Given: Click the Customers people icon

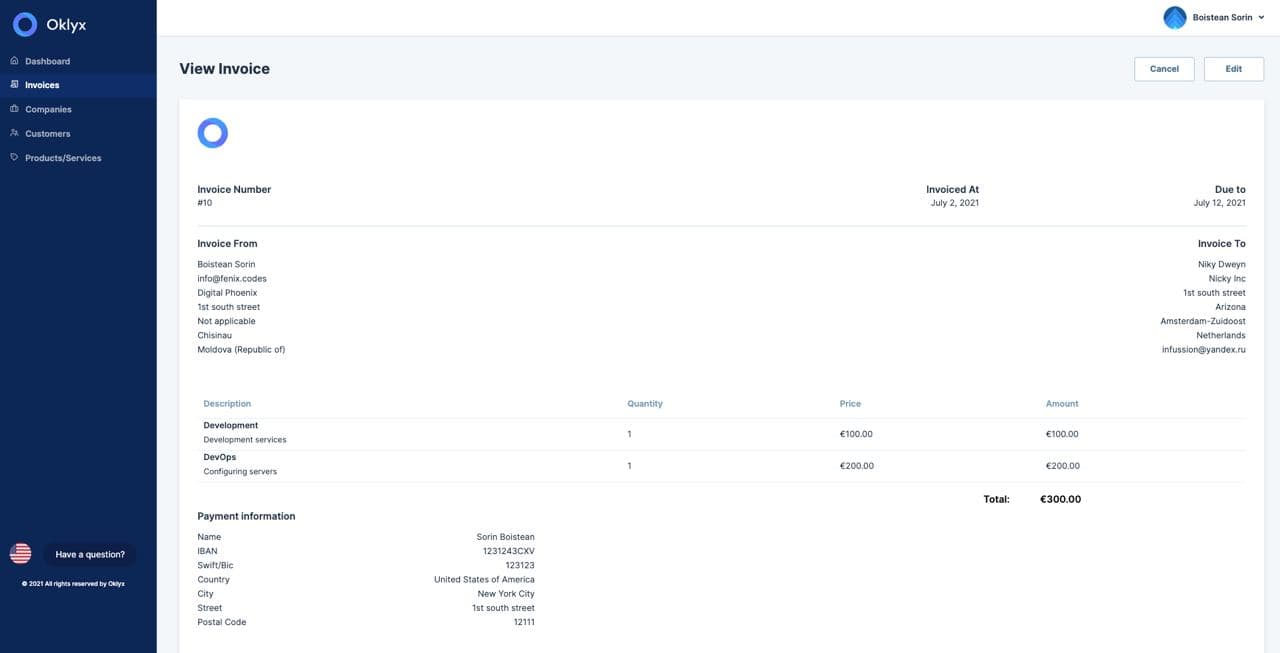Looking at the screenshot, I should tap(14, 133).
